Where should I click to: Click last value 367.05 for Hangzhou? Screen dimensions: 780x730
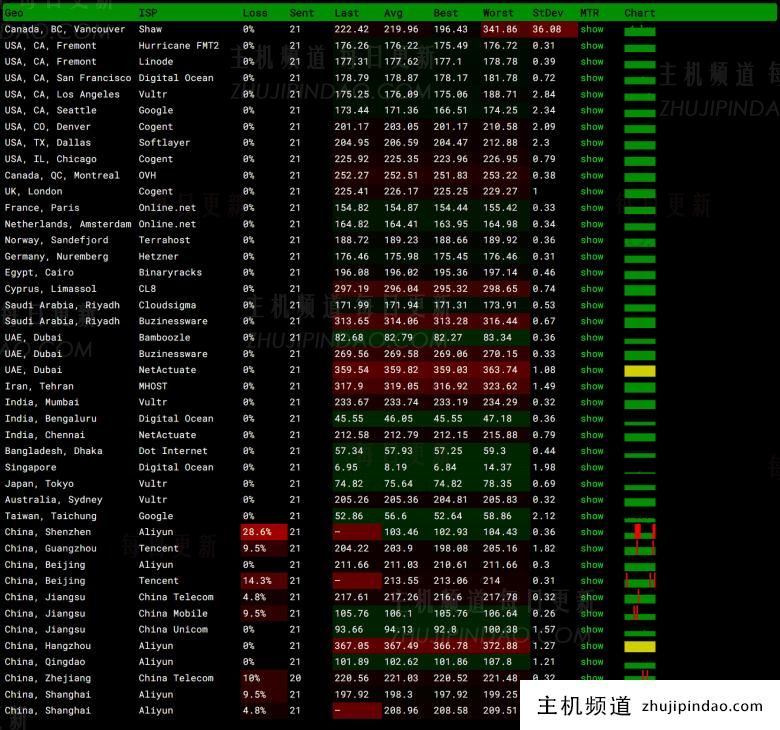(x=352, y=646)
